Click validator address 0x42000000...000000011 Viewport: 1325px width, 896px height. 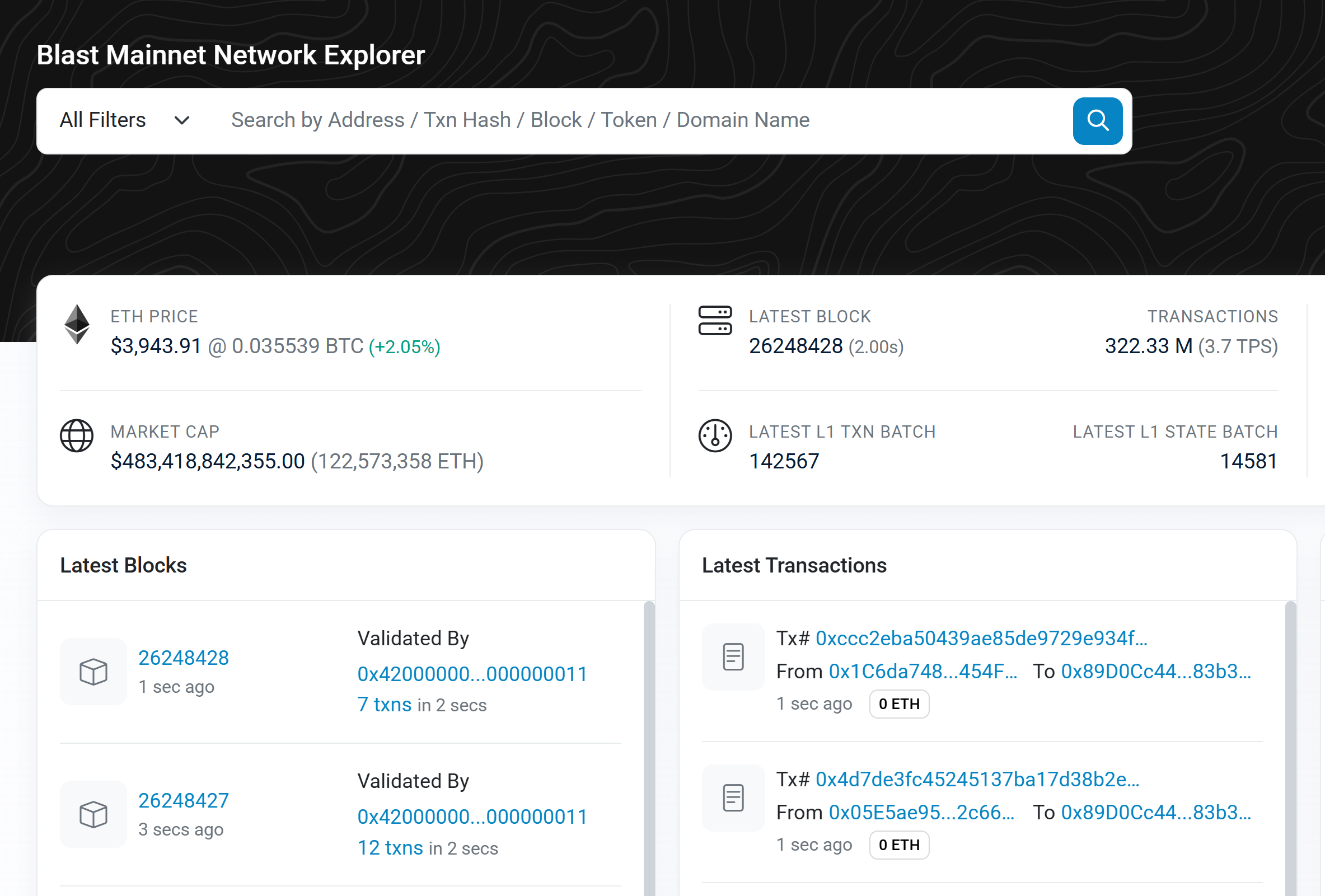[x=471, y=674]
